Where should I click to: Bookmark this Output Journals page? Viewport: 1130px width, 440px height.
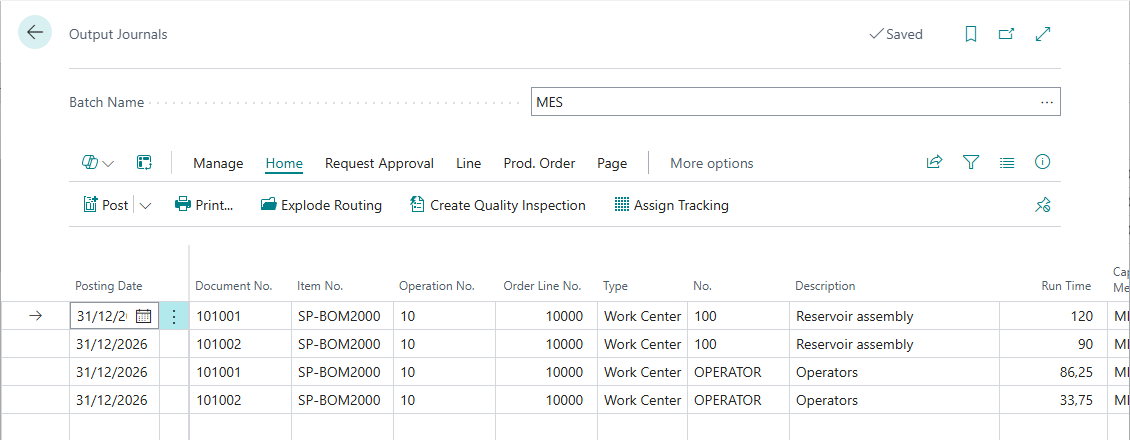pyautogui.click(x=971, y=34)
